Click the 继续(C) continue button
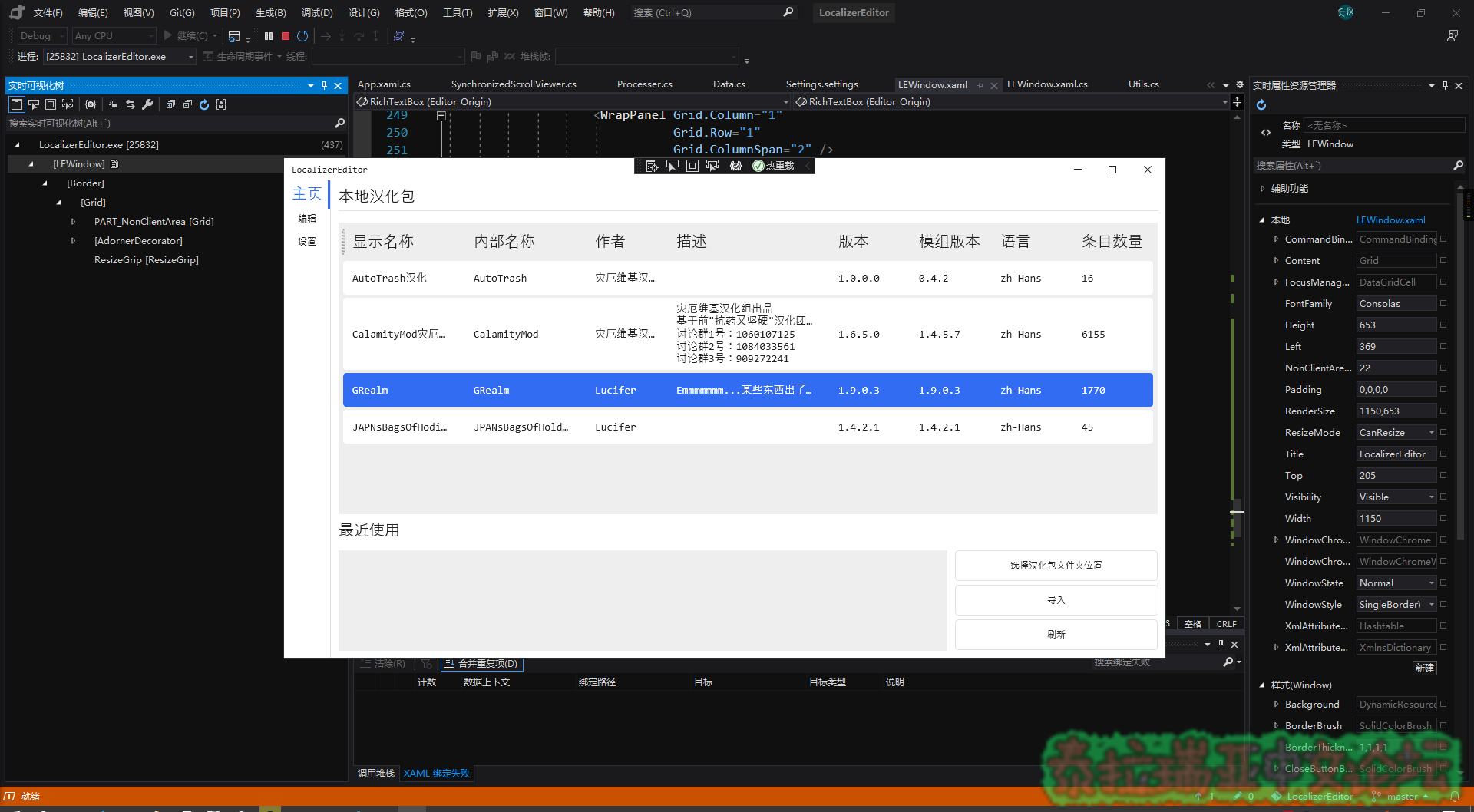 [190, 36]
